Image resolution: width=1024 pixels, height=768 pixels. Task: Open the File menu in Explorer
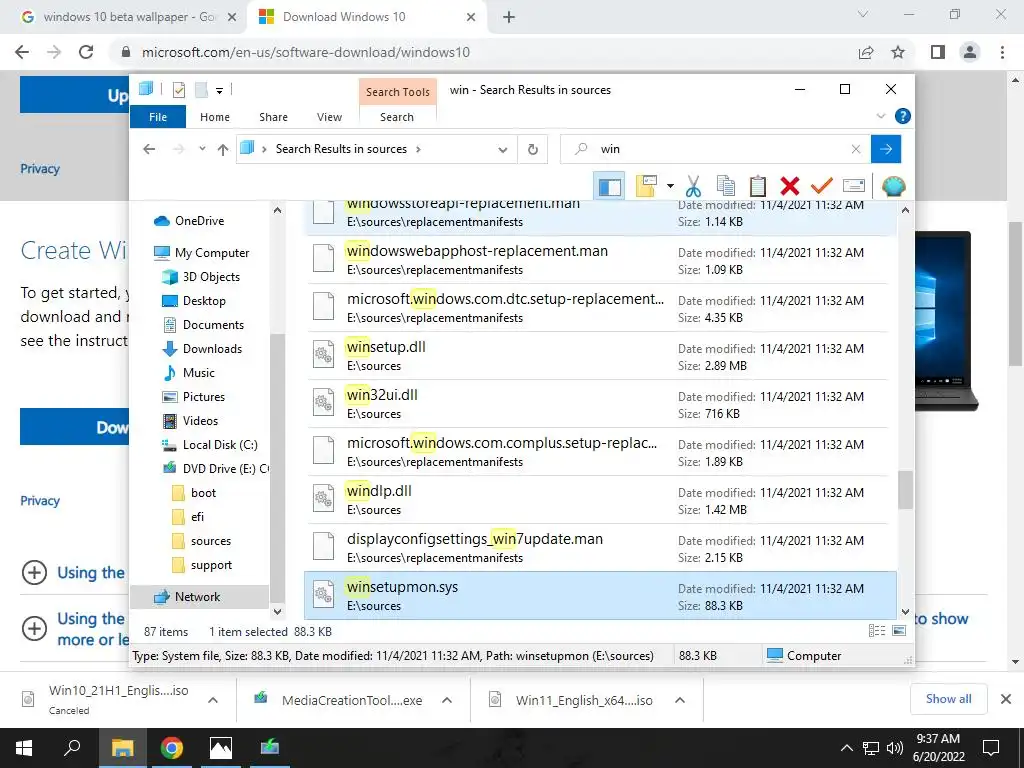point(158,117)
